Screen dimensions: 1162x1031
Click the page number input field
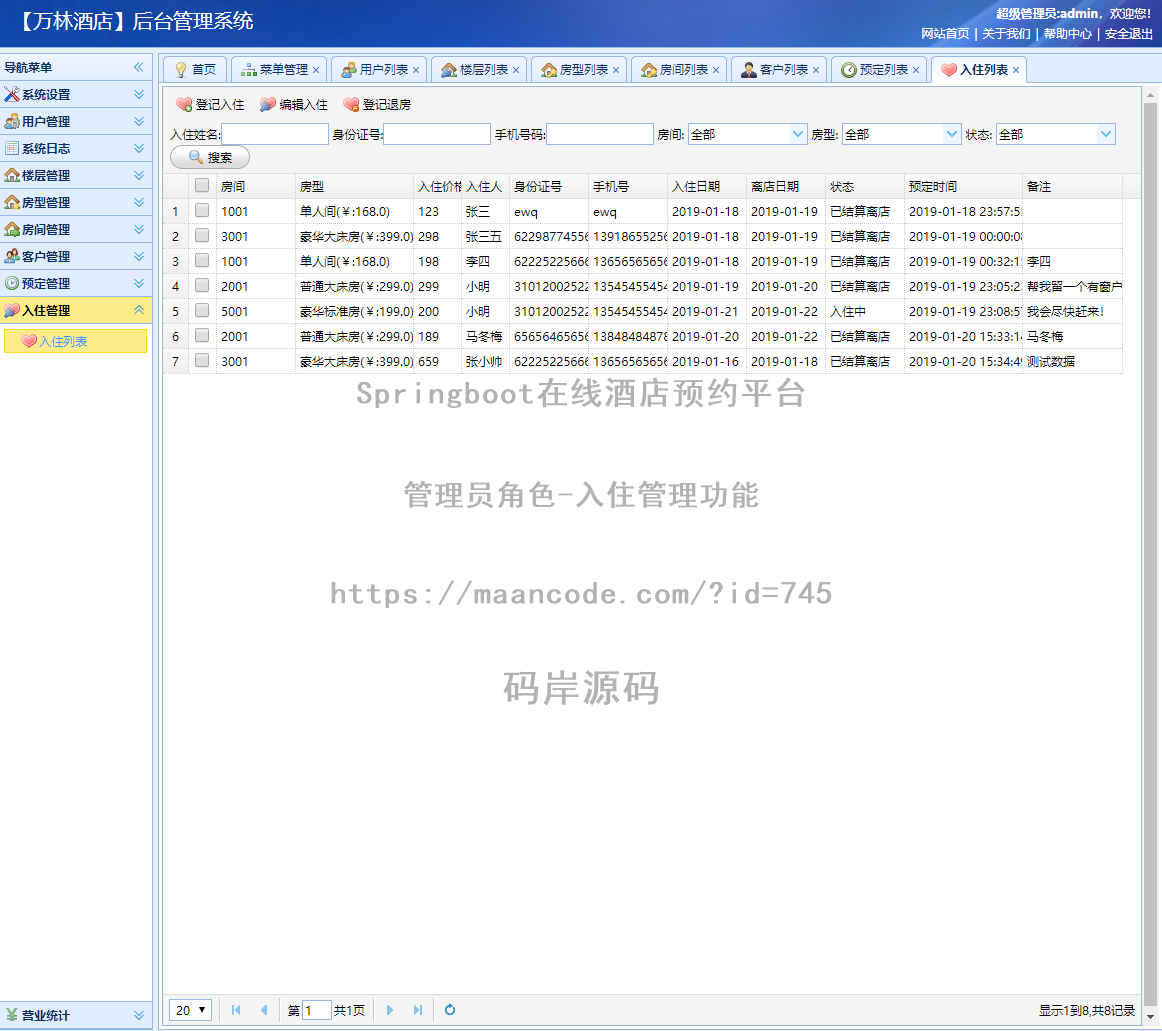coord(316,1010)
